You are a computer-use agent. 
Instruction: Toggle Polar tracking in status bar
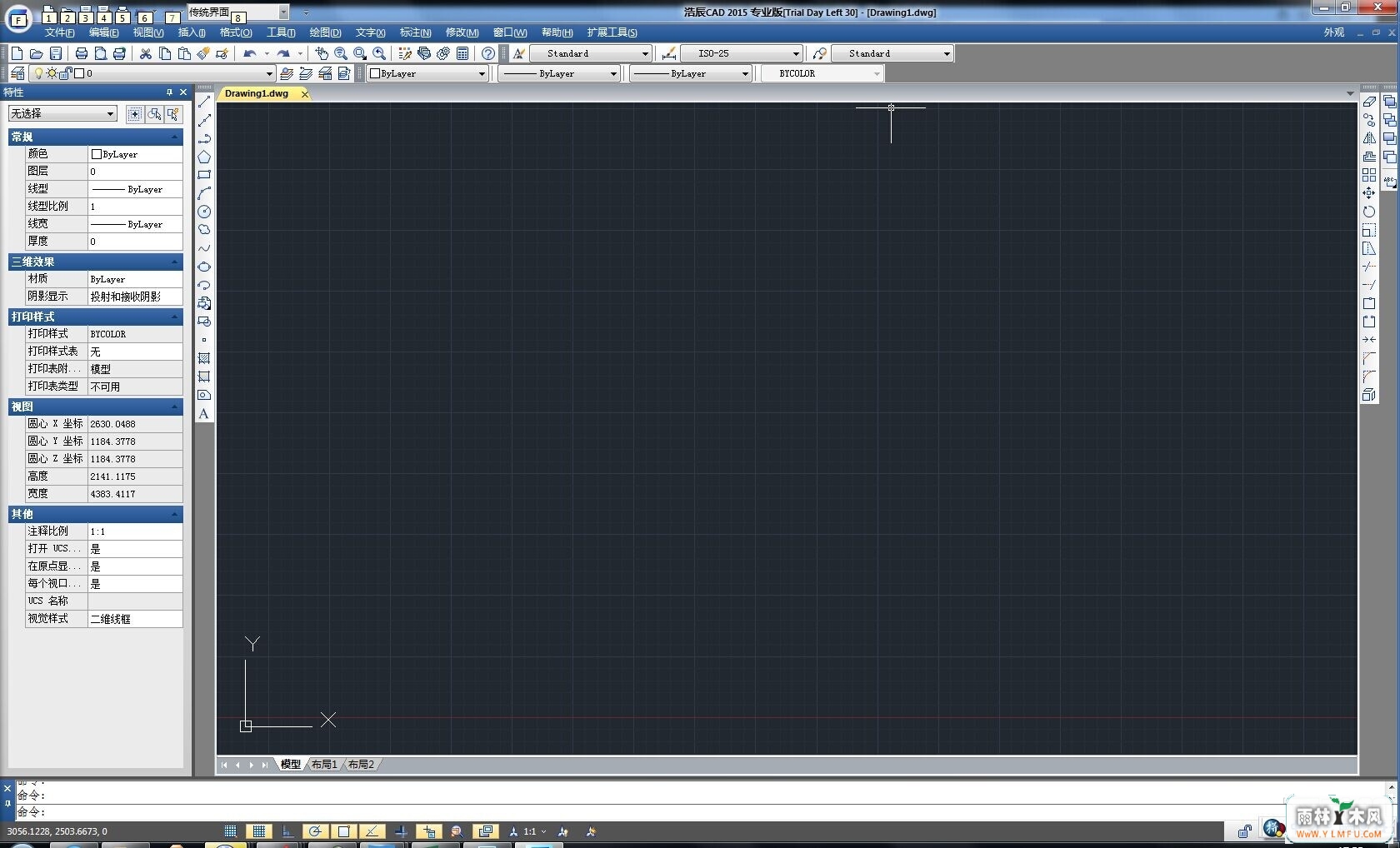pos(315,831)
